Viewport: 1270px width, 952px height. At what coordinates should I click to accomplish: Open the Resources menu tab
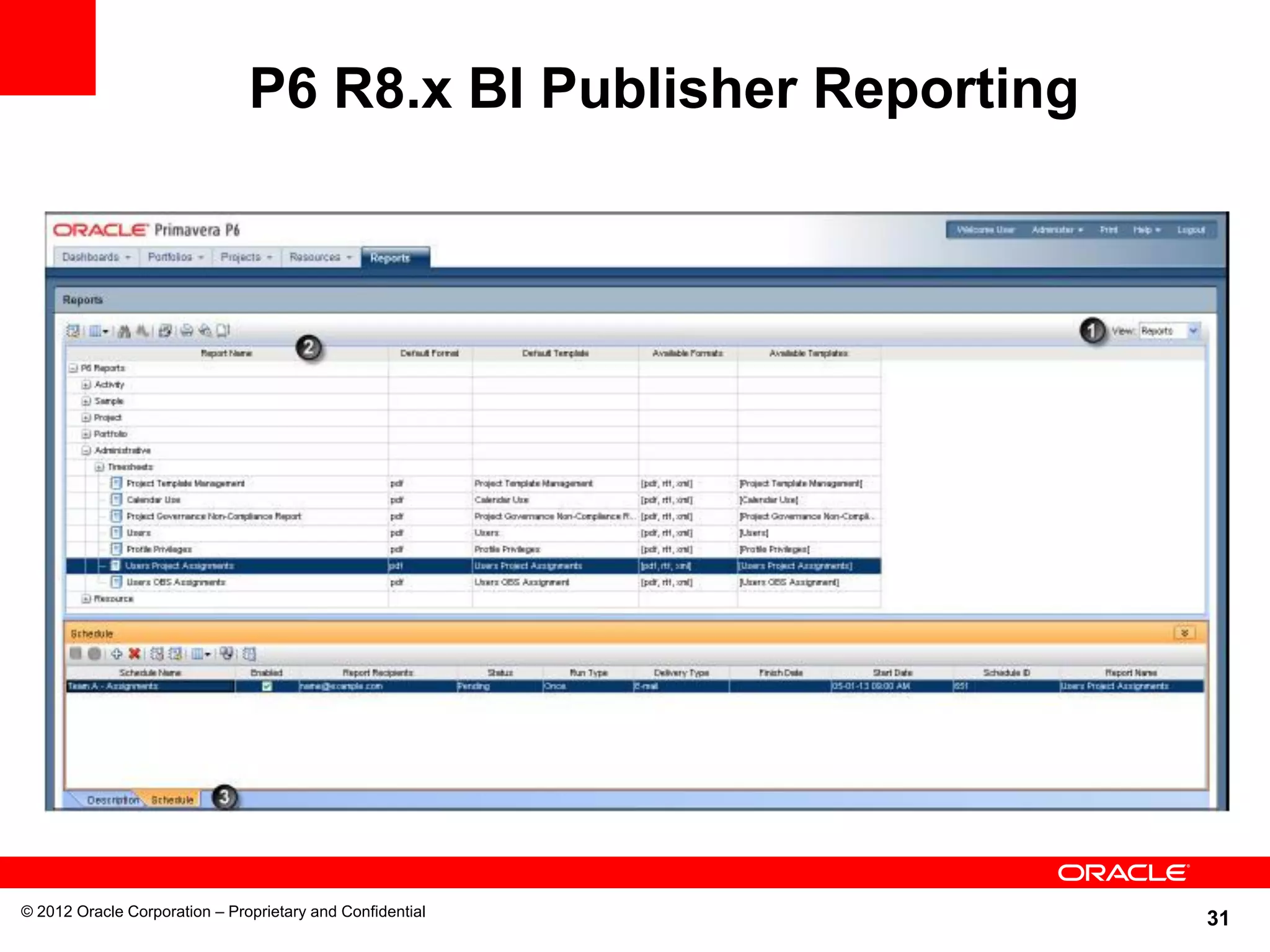(x=321, y=257)
